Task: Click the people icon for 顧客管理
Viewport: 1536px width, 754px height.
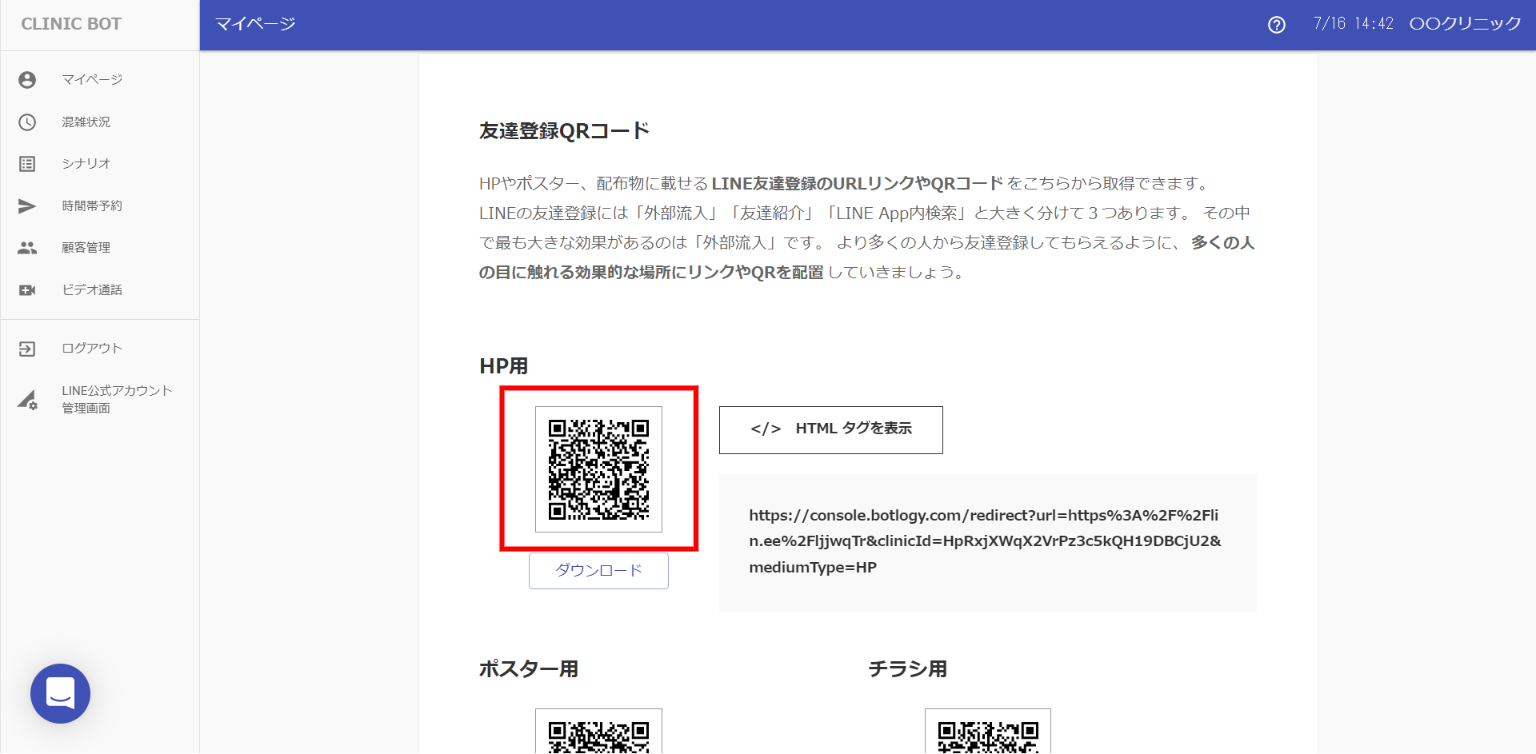Action: (x=27, y=248)
